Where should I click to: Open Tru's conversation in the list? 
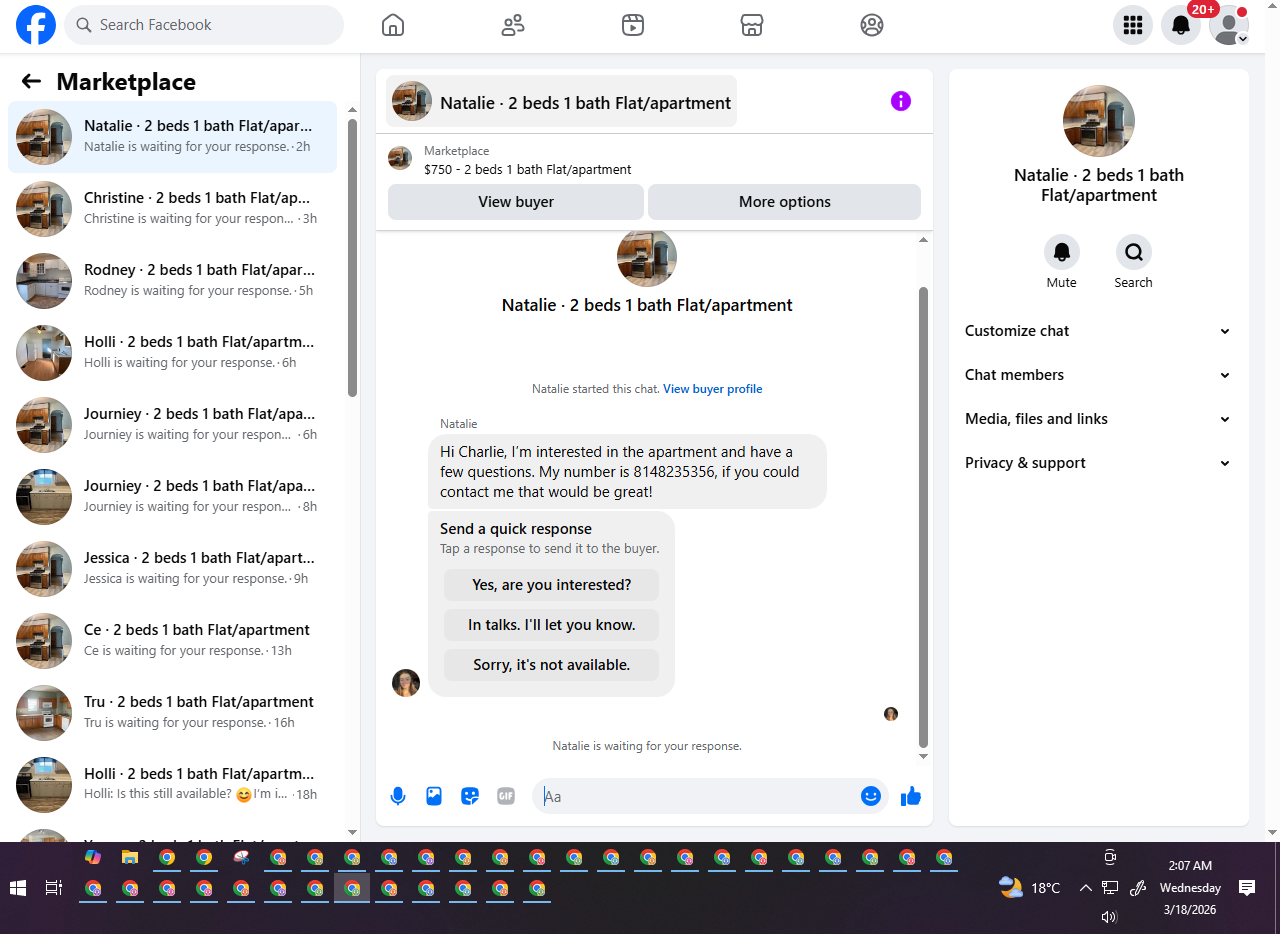(172, 713)
